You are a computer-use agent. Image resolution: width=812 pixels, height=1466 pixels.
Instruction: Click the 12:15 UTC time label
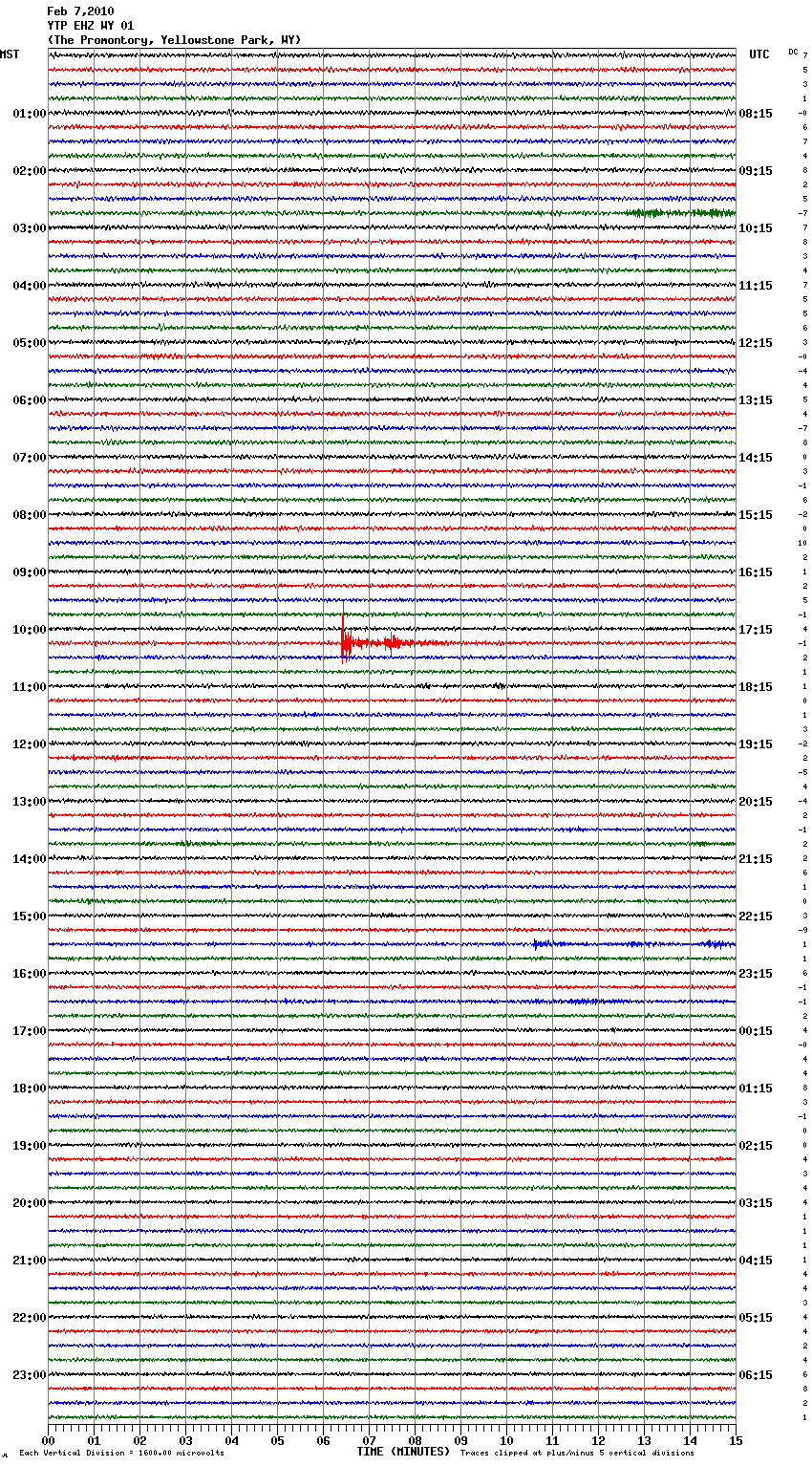pyautogui.click(x=756, y=343)
